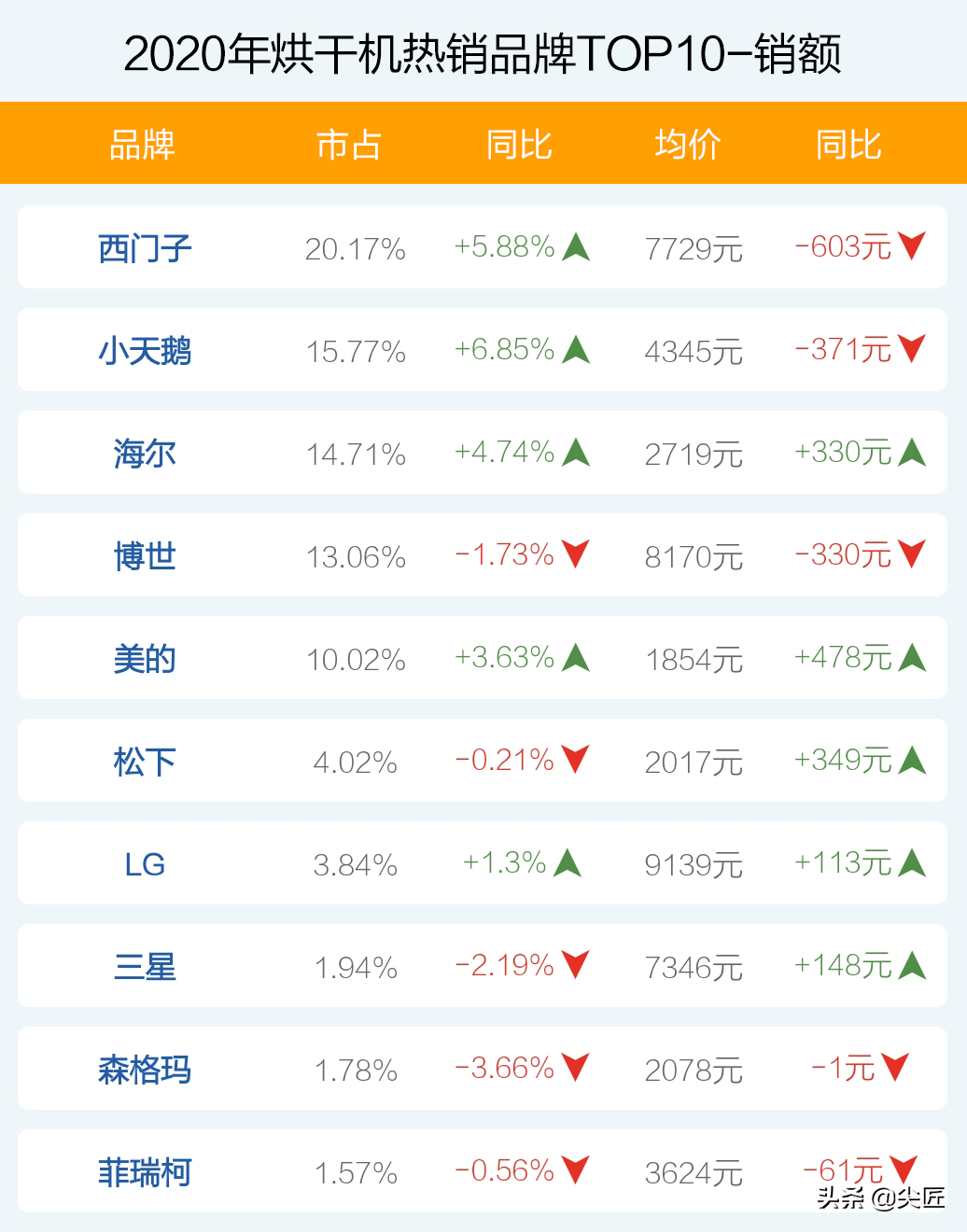This screenshot has width=967, height=1232.
Task: Click the 9139元 average price value
Action: [x=694, y=865]
